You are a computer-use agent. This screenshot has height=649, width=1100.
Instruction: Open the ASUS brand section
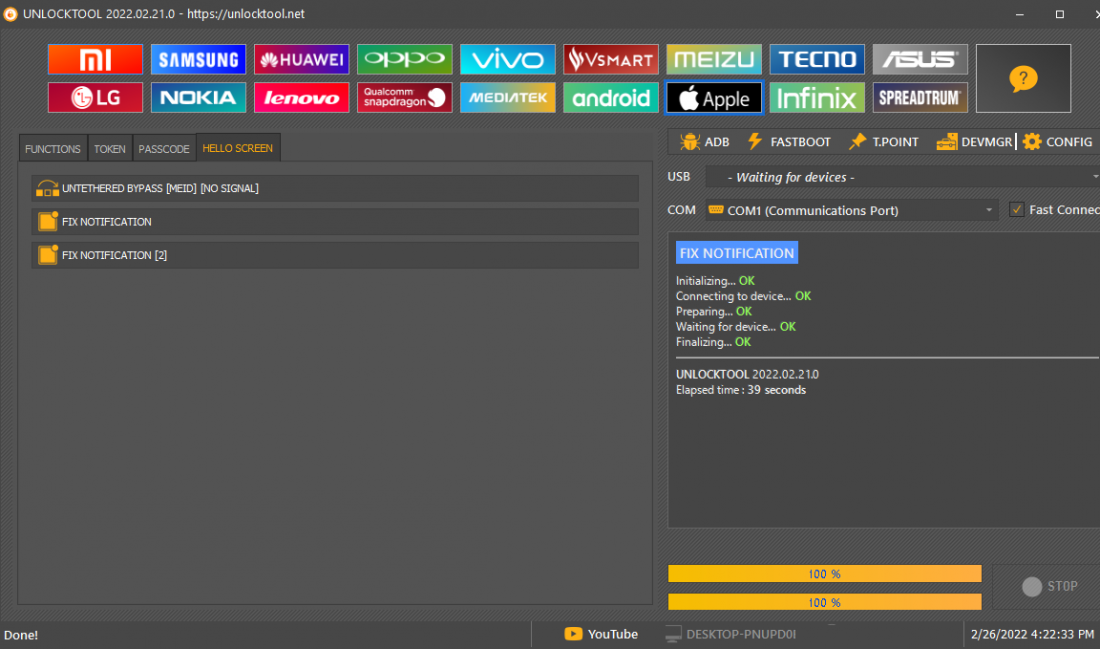pyautogui.click(x=920, y=60)
